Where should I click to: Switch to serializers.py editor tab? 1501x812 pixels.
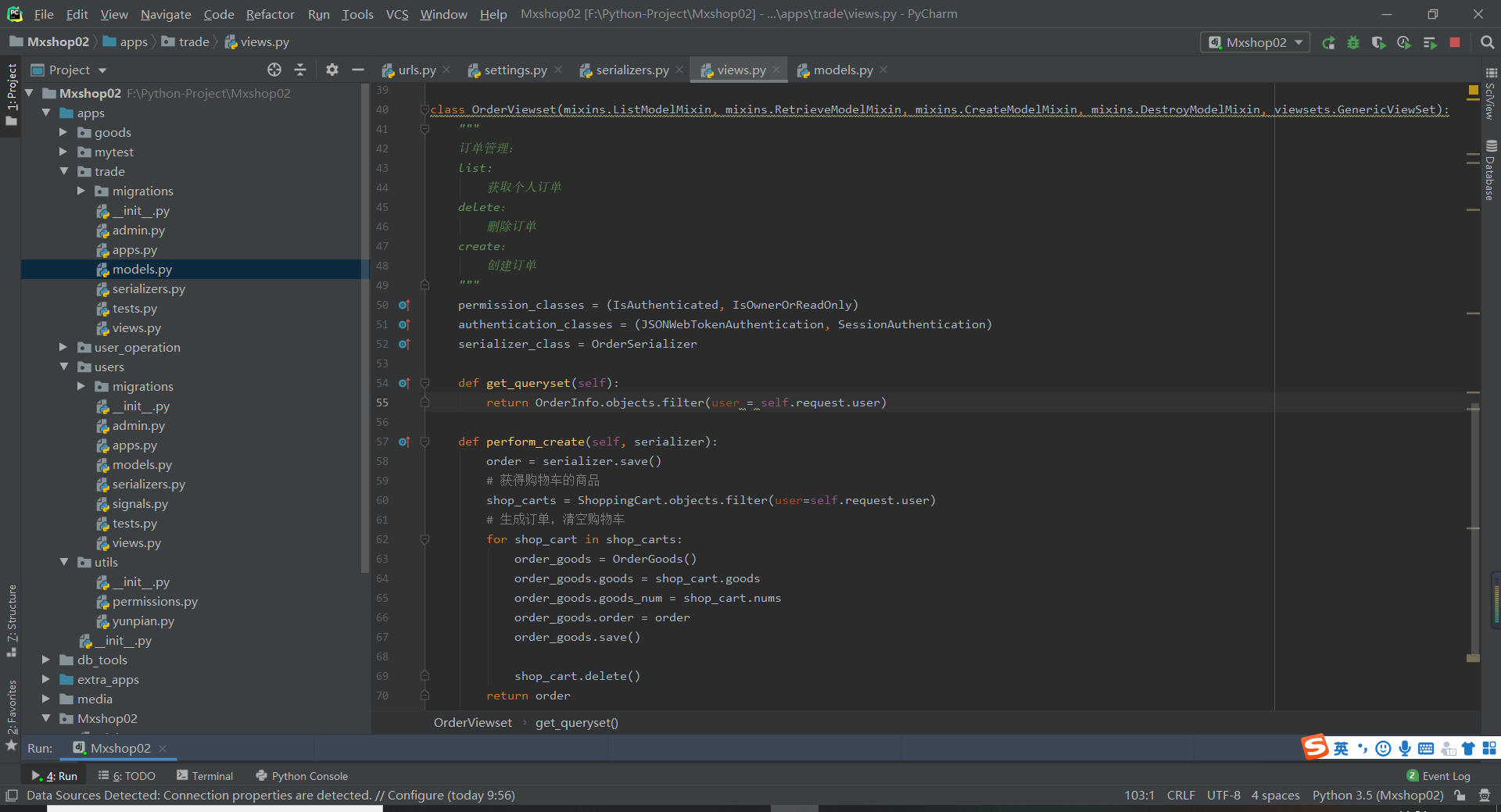click(x=632, y=70)
